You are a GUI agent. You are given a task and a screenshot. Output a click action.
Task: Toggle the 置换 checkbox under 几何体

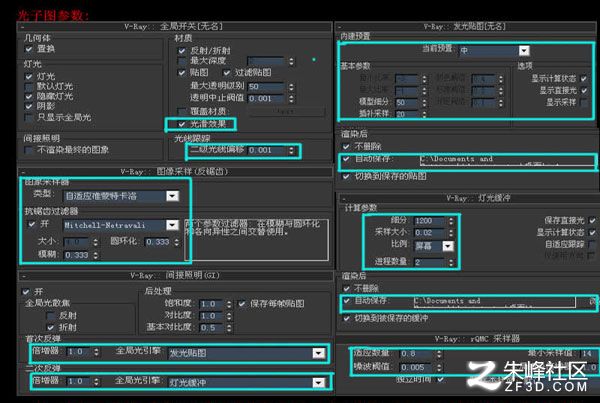pos(29,49)
